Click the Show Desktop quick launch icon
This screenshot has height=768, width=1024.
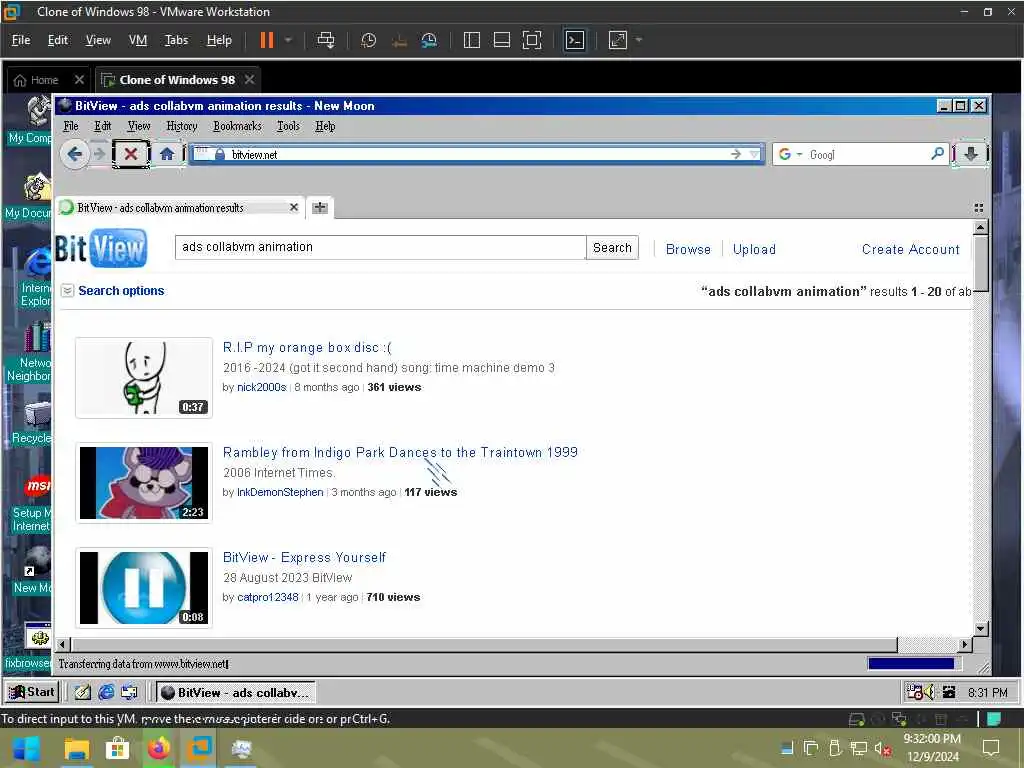point(82,692)
